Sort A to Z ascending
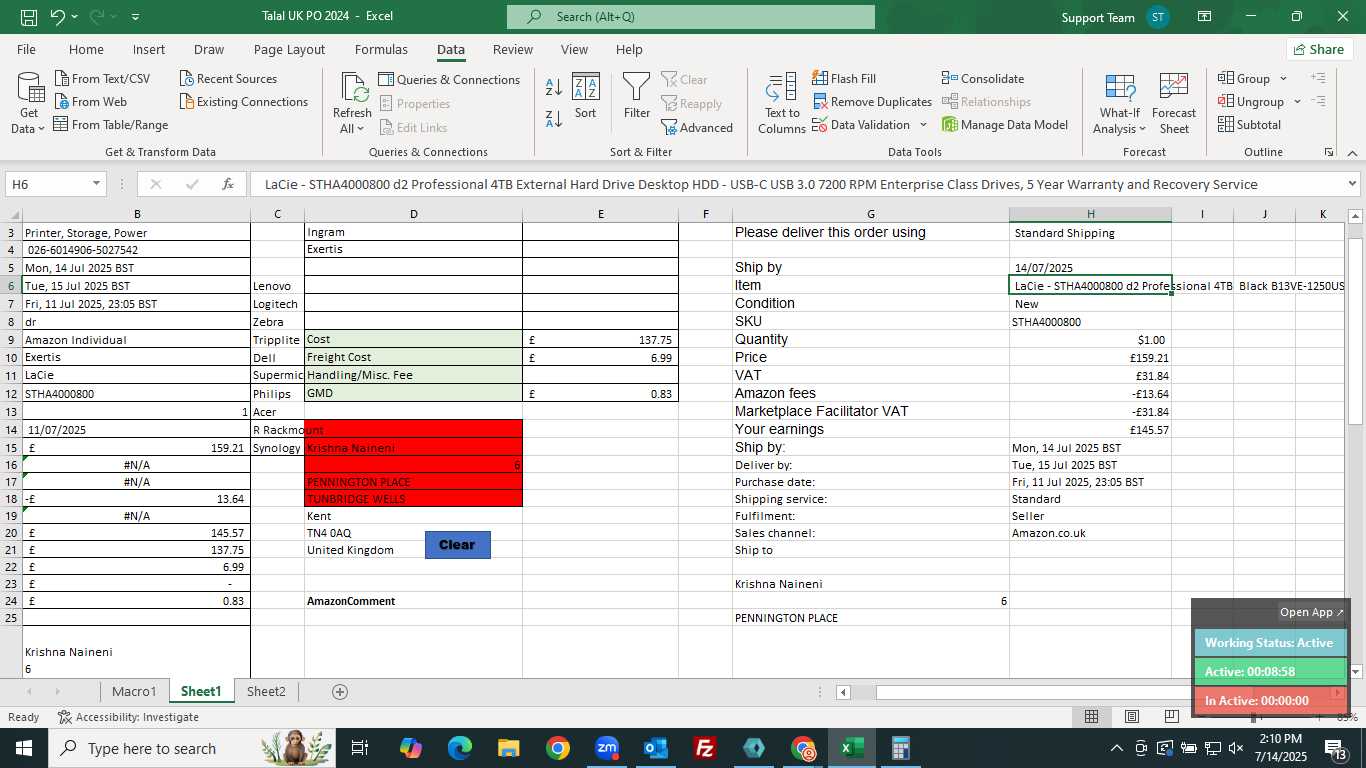The image size is (1366, 768). tap(553, 88)
